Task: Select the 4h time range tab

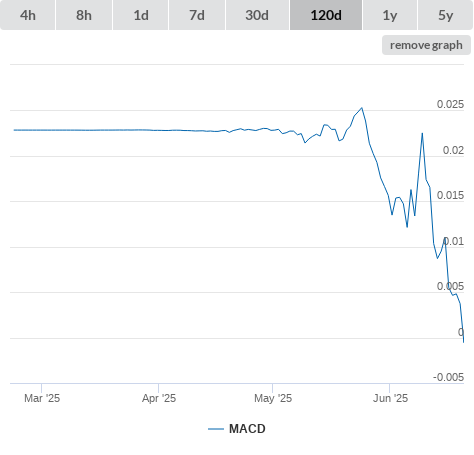Action: 28,15
